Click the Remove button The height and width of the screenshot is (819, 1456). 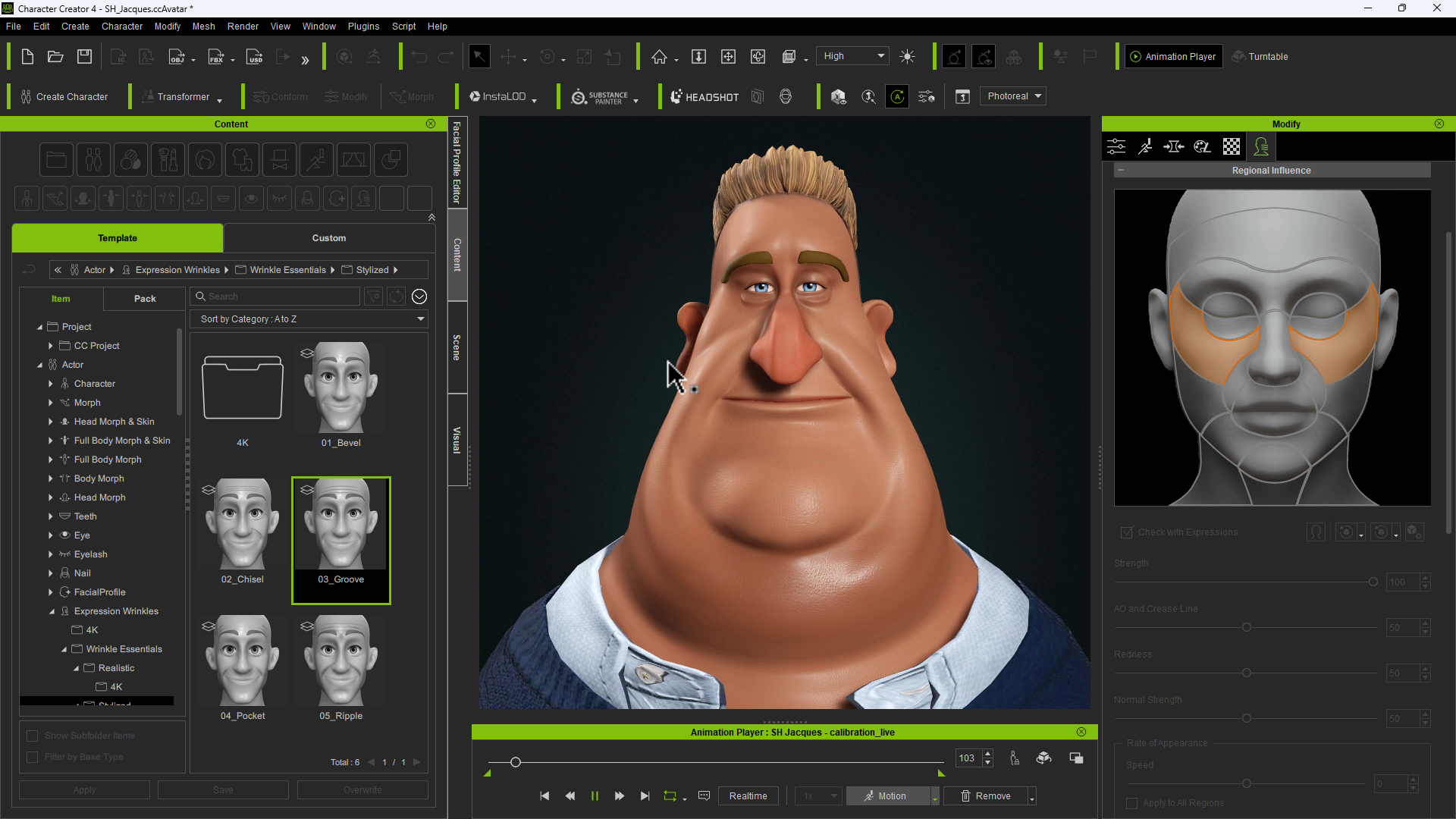pyautogui.click(x=985, y=796)
